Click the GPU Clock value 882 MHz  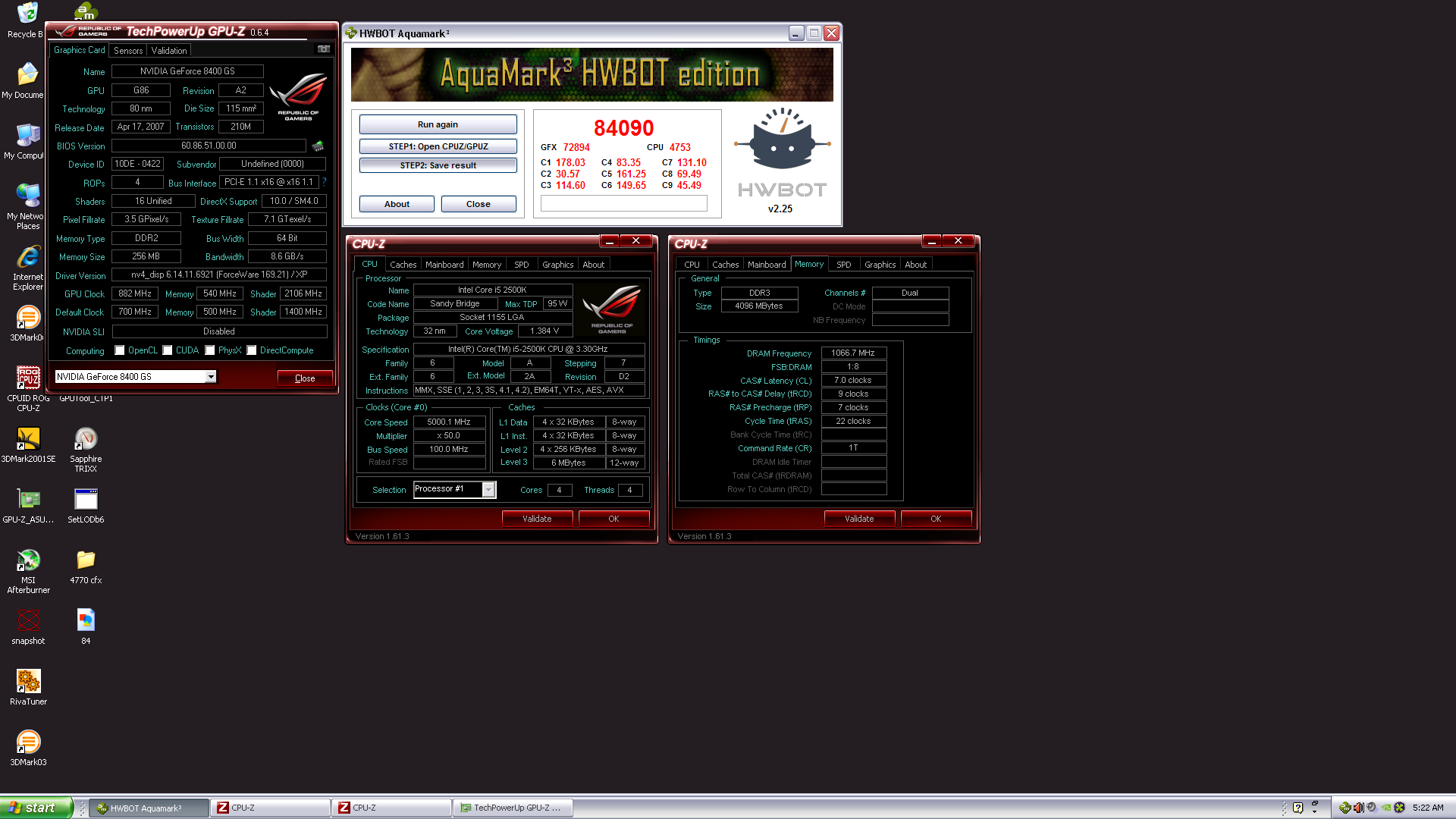pos(135,293)
